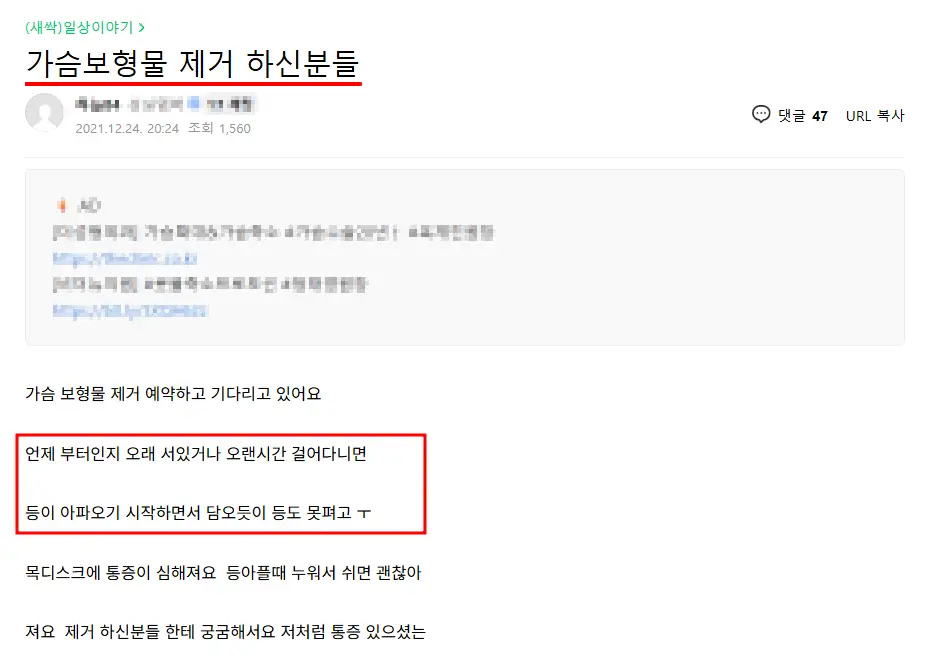Open the second blurred ad headline
Viewport: 932px width, 664px height.
pos(210,285)
